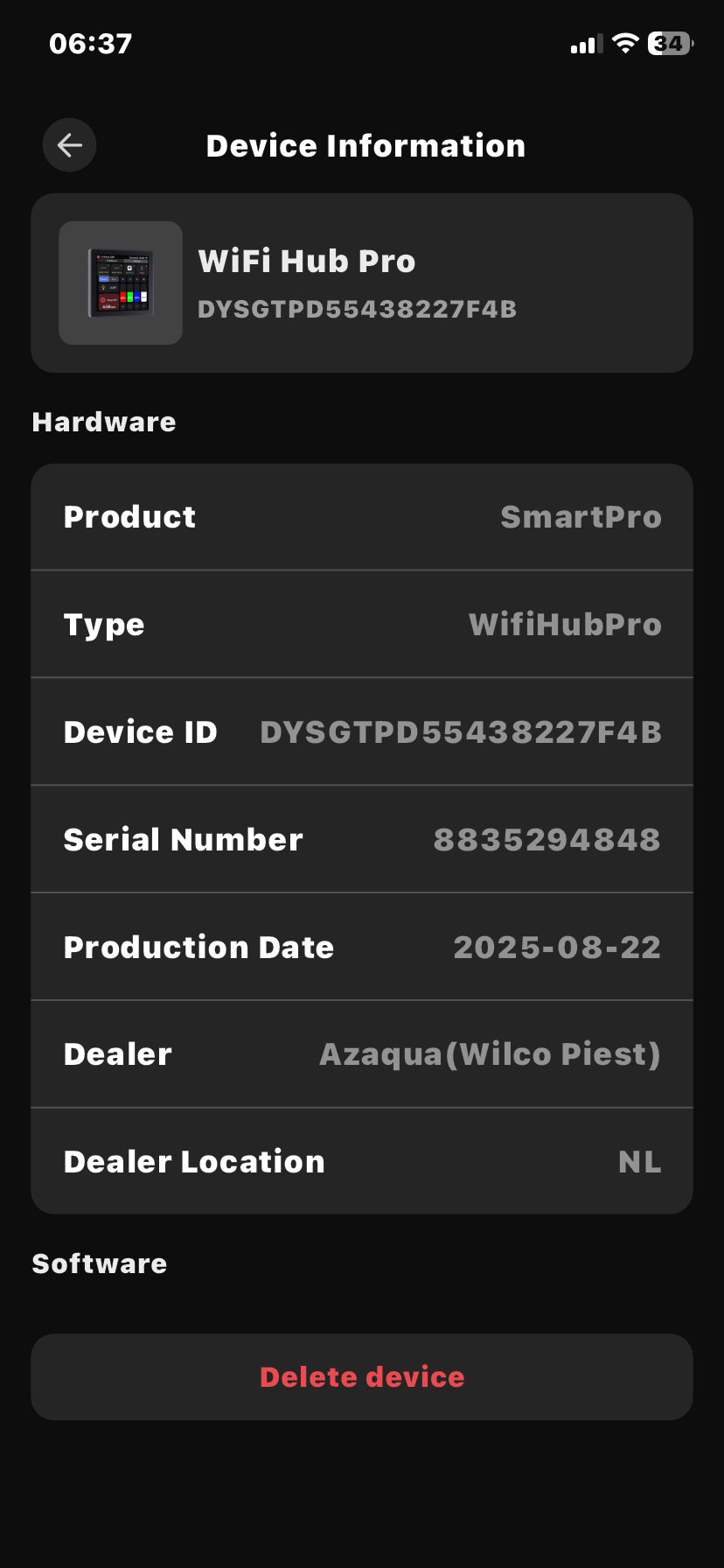Viewport: 724px width, 1568px height.
Task: Select the Product row showing SmartPro
Action: point(362,517)
